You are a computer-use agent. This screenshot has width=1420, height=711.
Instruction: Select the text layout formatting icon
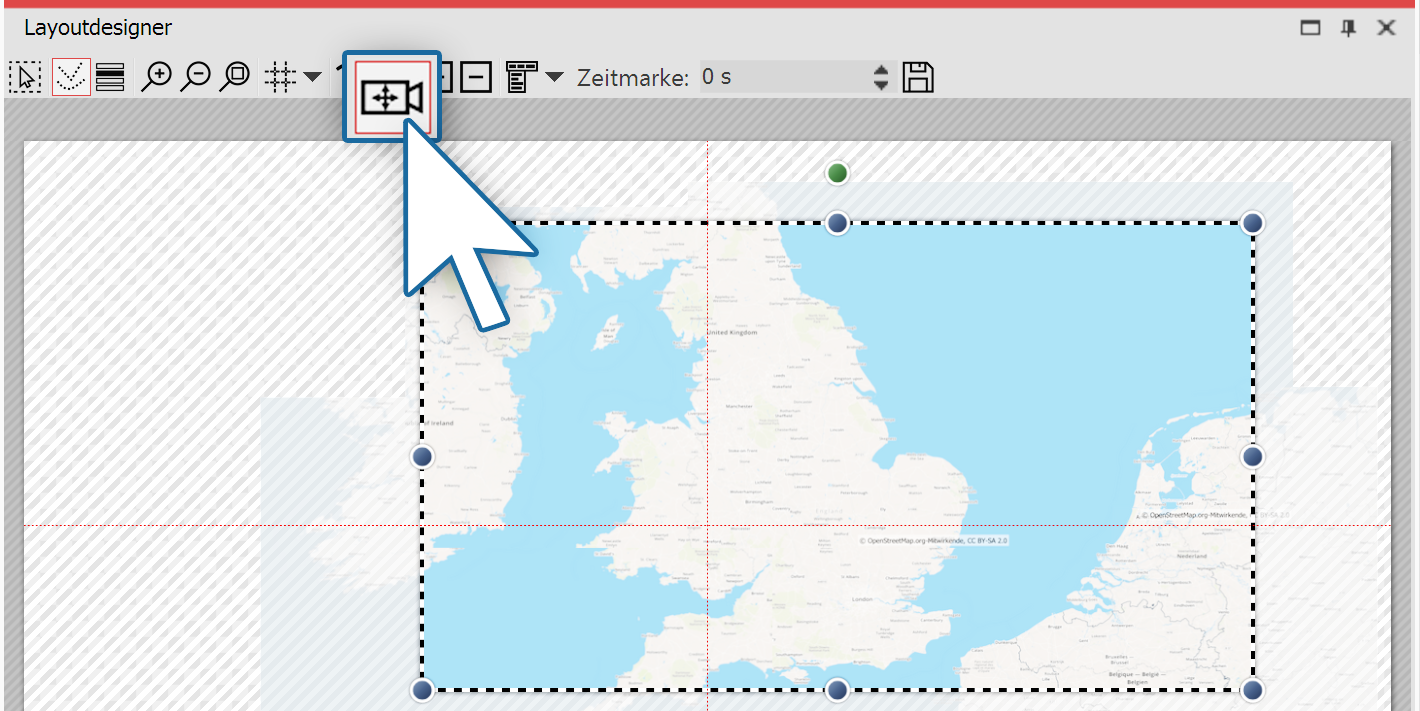(x=521, y=76)
